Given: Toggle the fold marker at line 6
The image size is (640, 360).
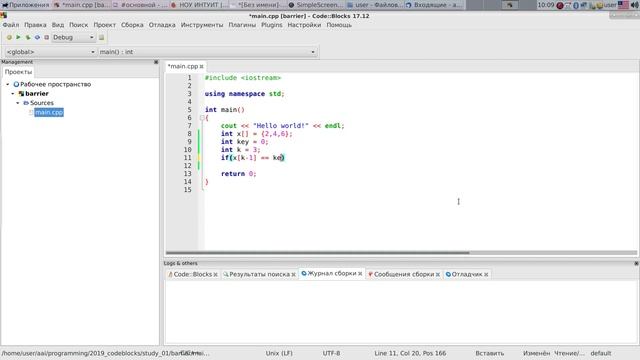Looking at the screenshot, I should tap(202, 118).
